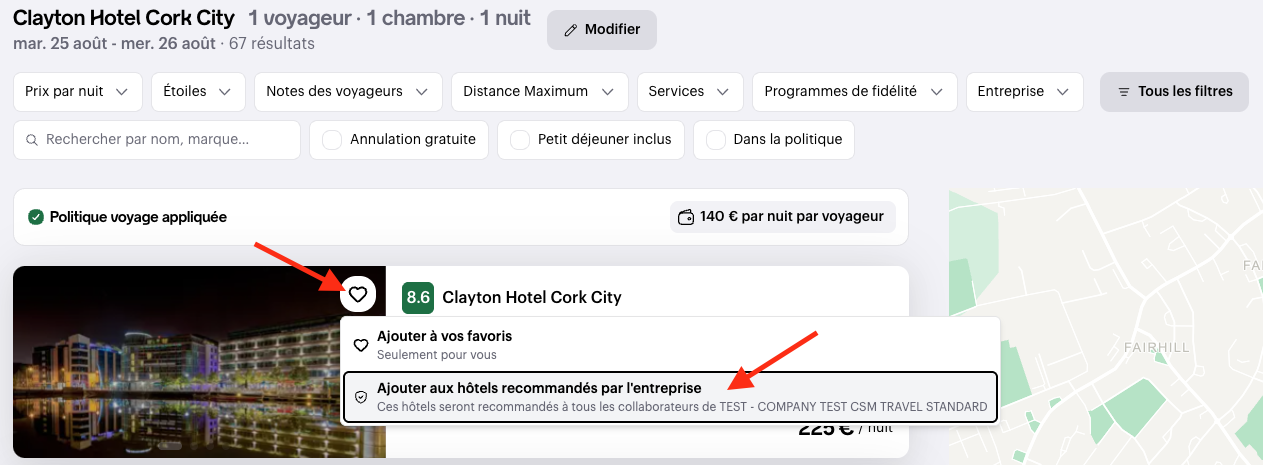The height and width of the screenshot is (465, 1263).
Task: Toggle the Dans la politique checkbox
Action: click(716, 140)
